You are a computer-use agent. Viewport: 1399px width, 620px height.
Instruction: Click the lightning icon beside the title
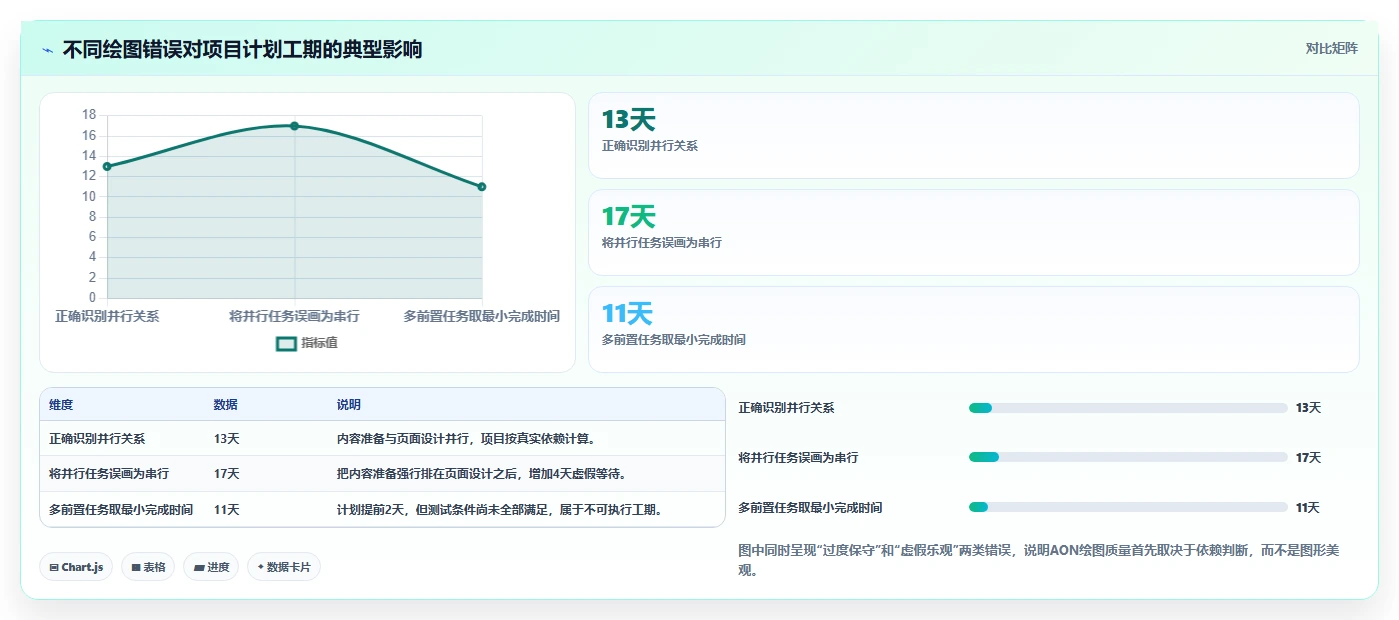(x=48, y=49)
